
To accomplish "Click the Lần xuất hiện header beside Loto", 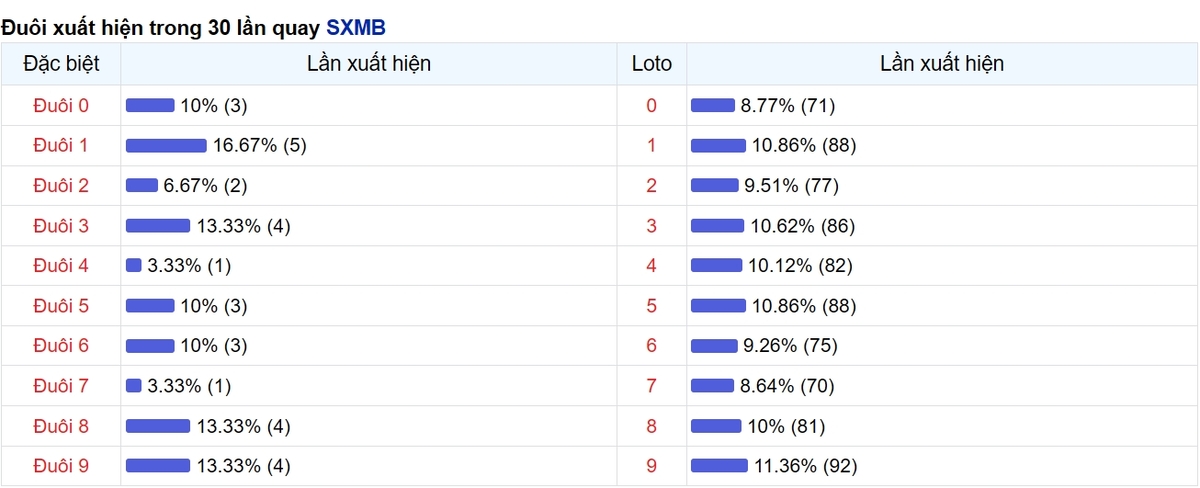I will click(942, 64).
